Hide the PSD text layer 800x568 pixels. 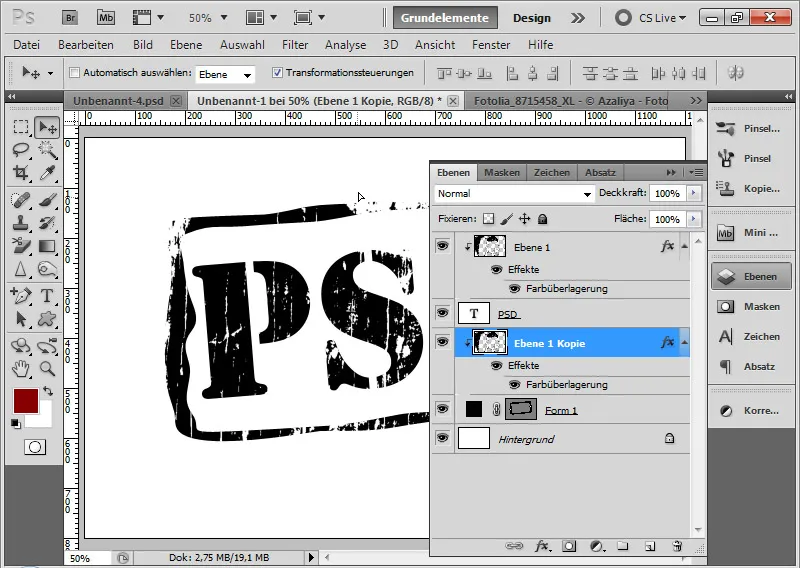click(442, 313)
